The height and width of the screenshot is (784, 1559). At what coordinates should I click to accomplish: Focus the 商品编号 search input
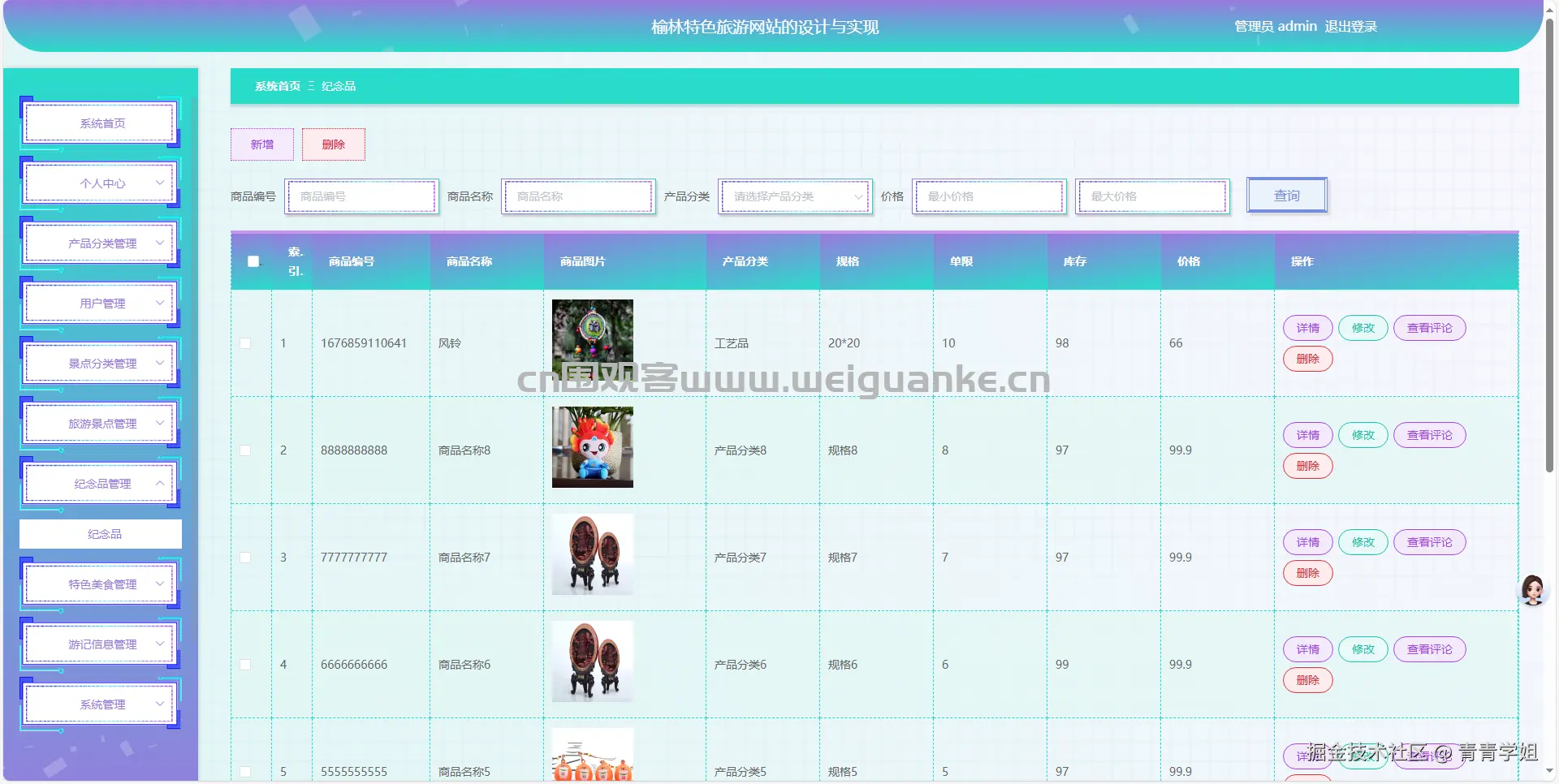361,196
